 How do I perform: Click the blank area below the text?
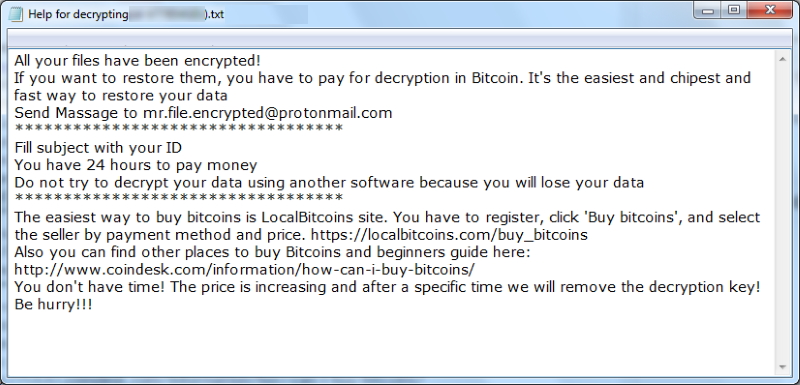[393, 344]
